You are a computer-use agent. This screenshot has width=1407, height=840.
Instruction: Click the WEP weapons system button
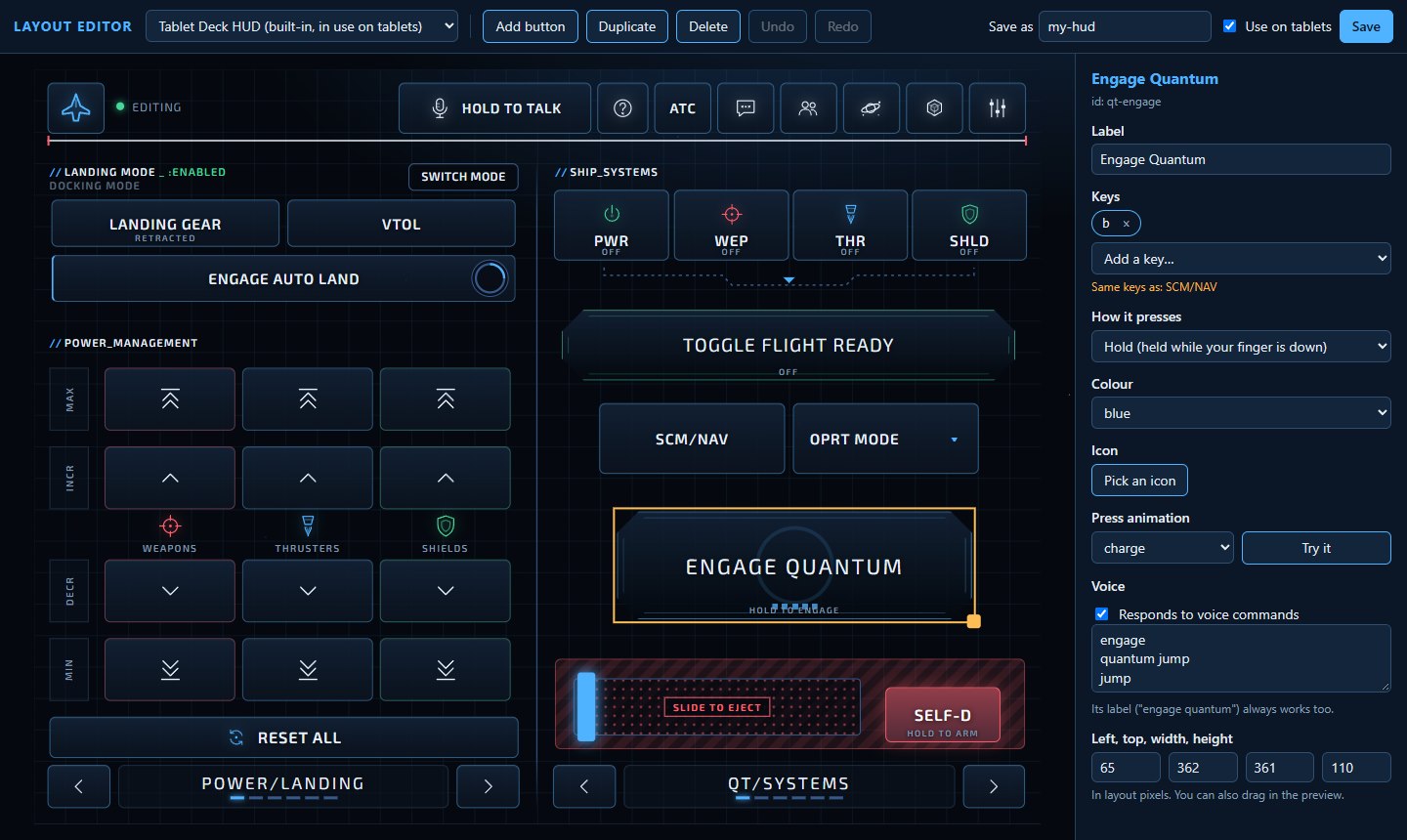pyautogui.click(x=731, y=226)
